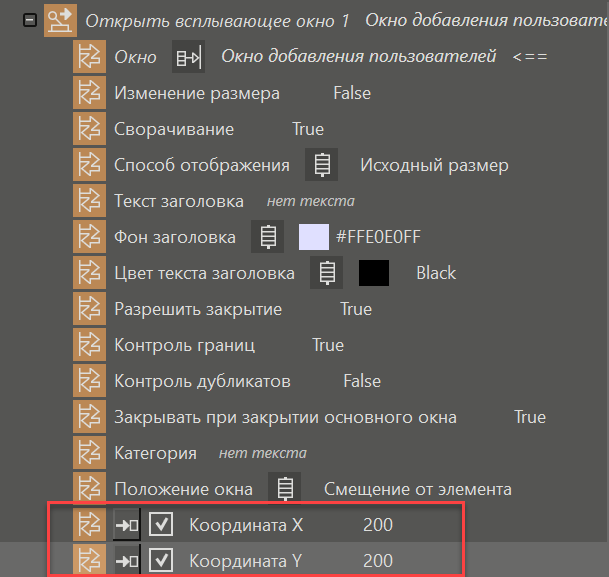The image size is (609, 577).
Task: Edit the 'Координата X' value 200
Action: point(378,525)
